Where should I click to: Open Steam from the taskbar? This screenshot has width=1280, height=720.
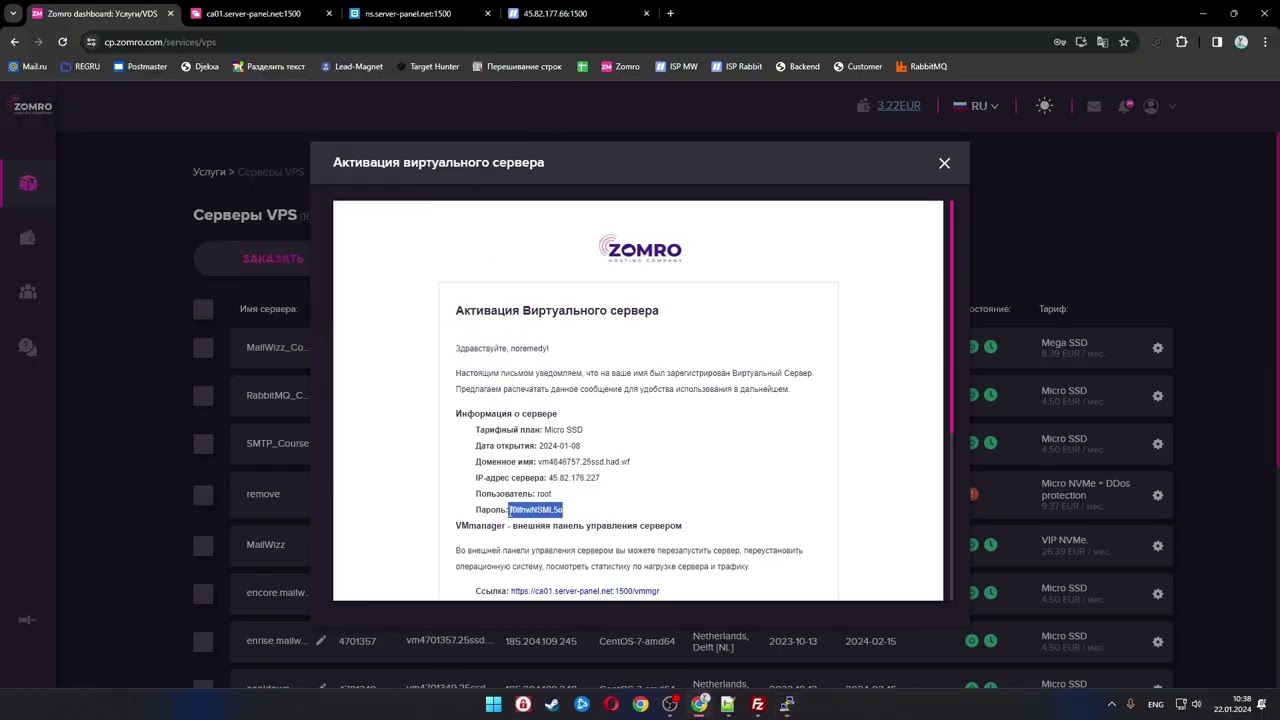[x=552, y=704]
